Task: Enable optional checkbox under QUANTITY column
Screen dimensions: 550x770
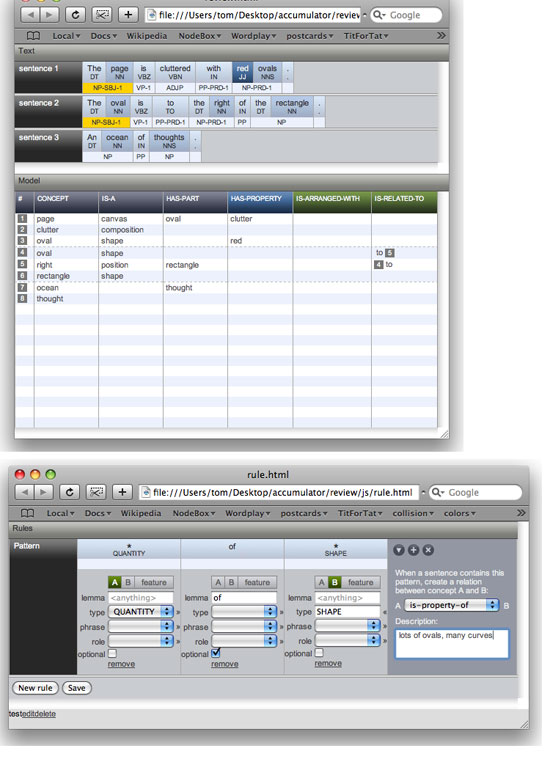Action: [112, 653]
